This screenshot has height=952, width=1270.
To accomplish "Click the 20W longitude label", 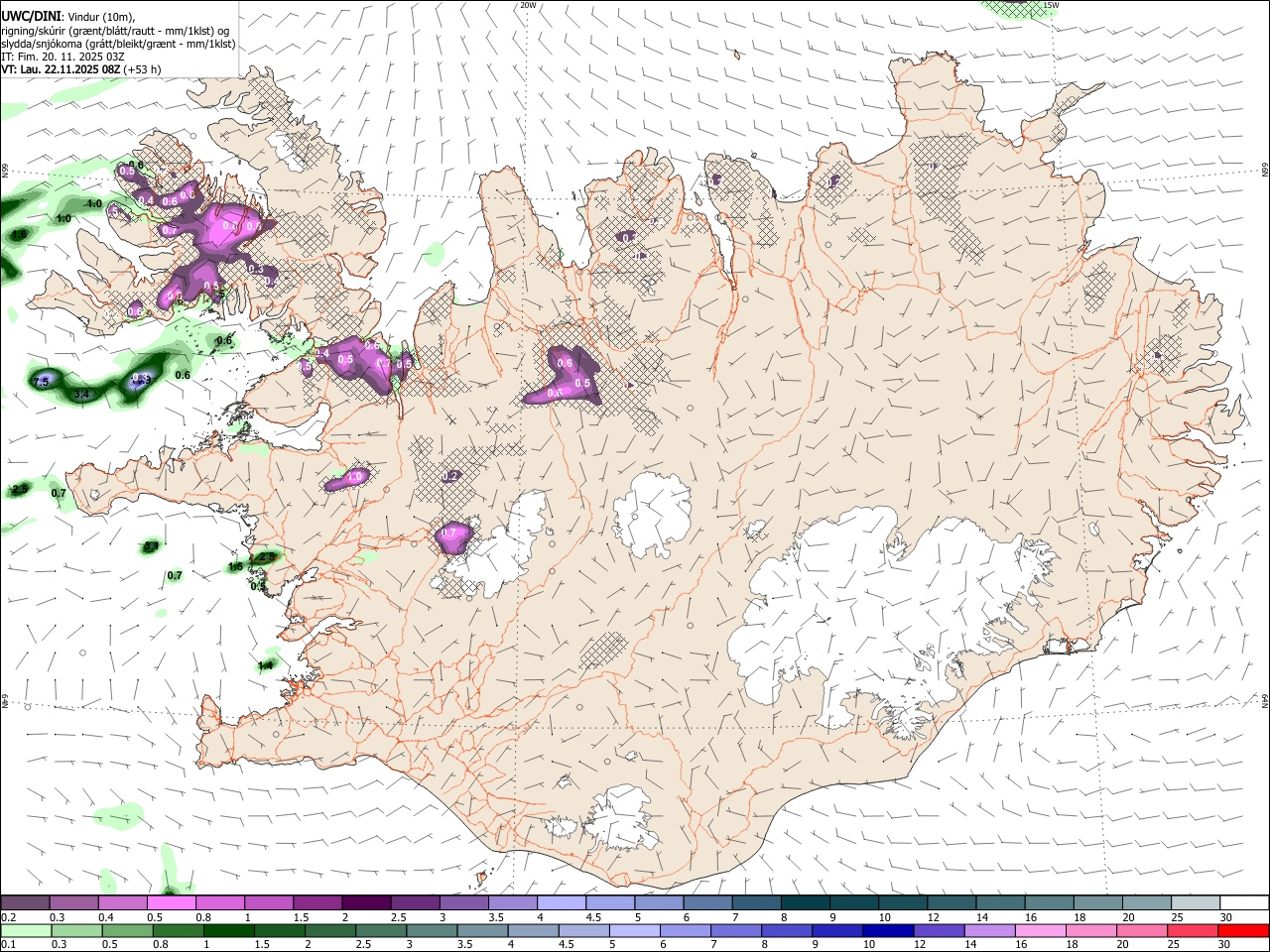I will [x=528, y=5].
